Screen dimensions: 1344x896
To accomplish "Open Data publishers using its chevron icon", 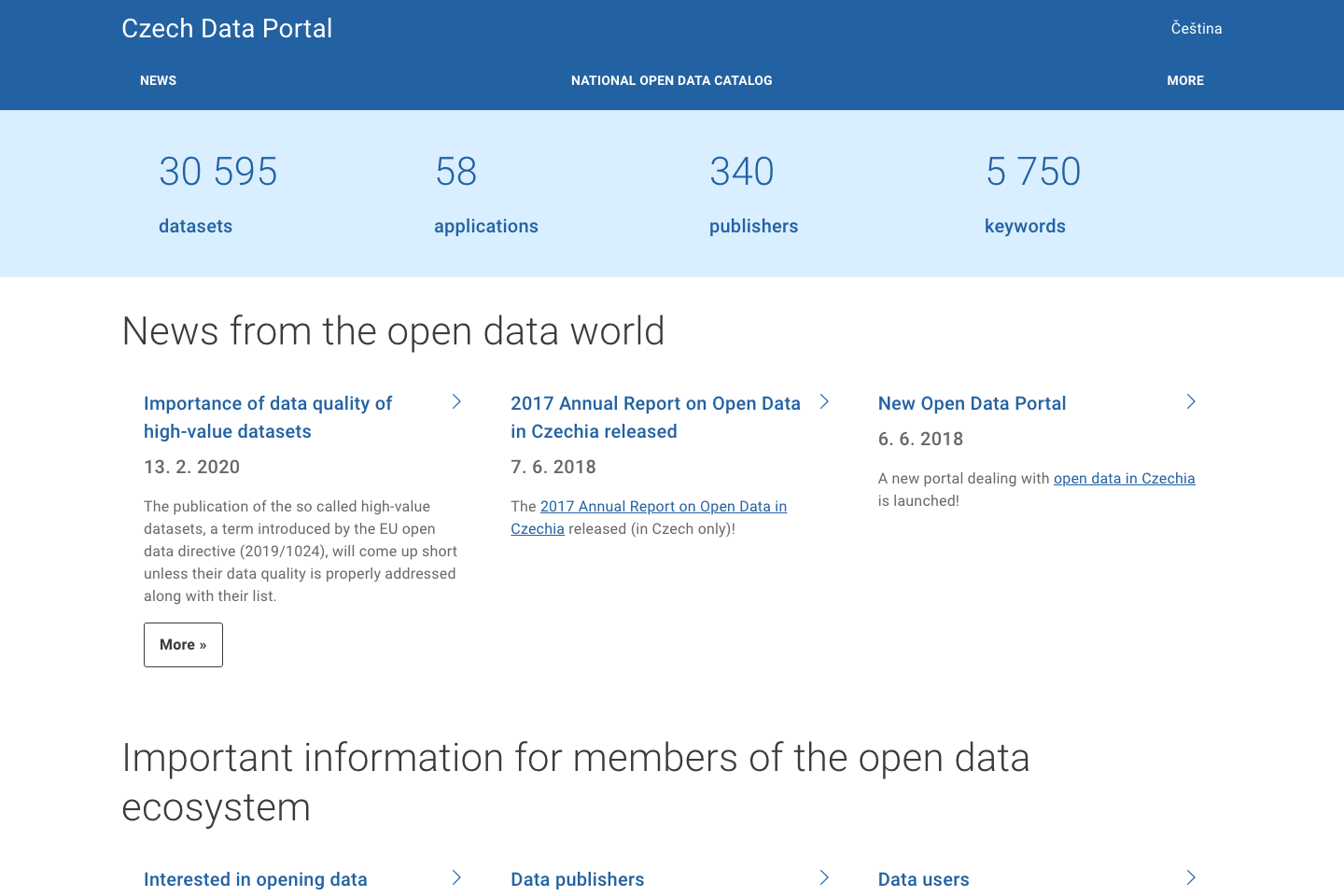I will pos(824,877).
